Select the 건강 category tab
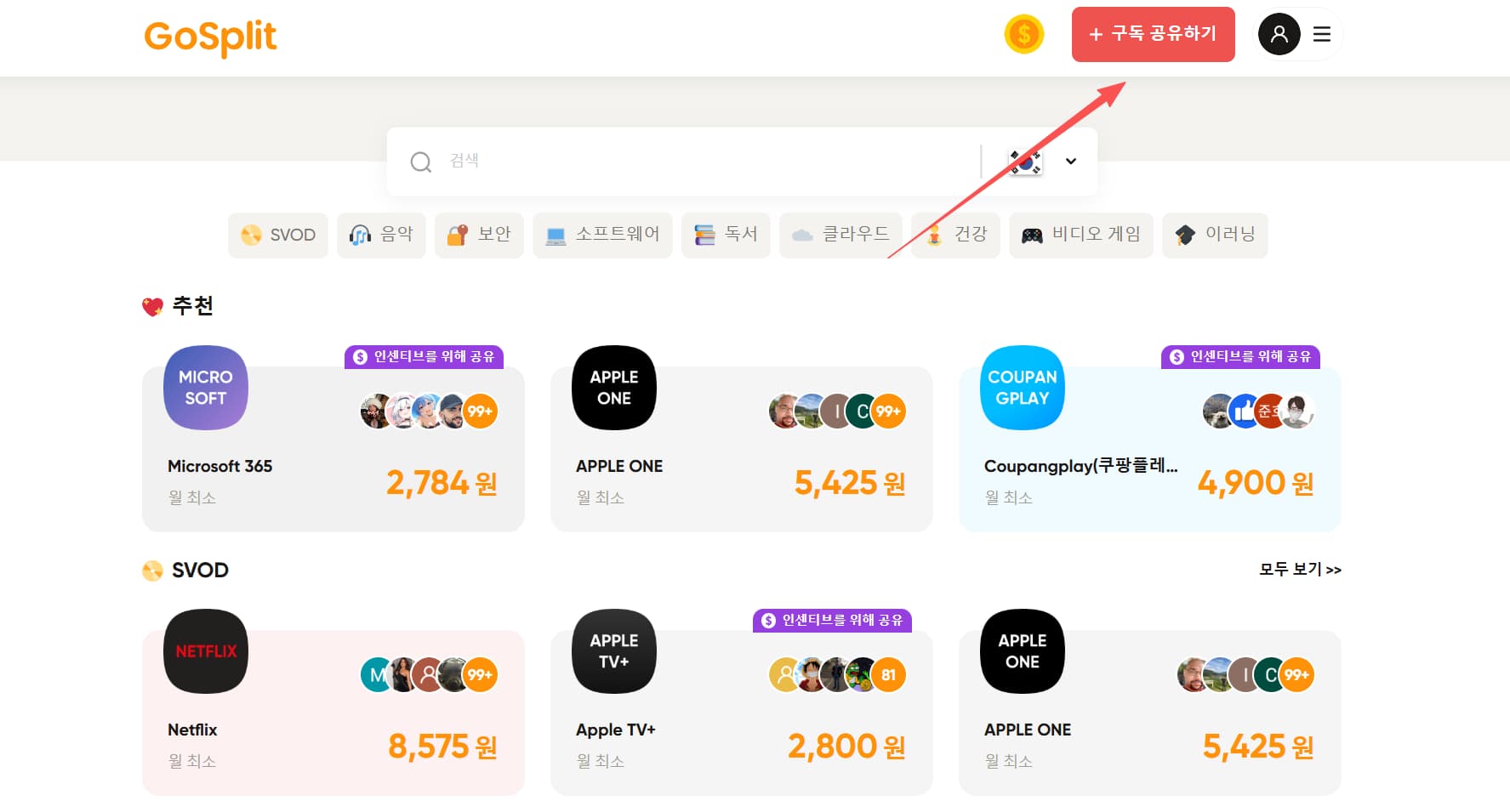The width and height of the screenshot is (1510, 812). click(955, 235)
